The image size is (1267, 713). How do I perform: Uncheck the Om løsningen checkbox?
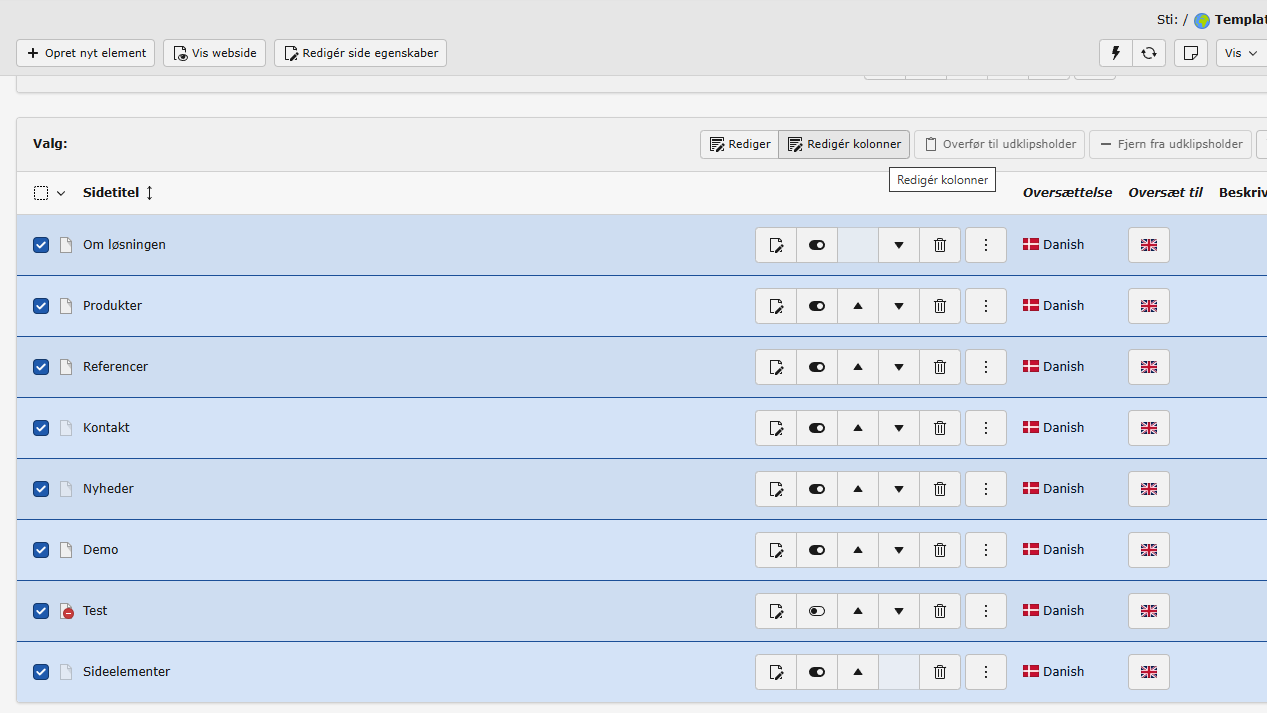tap(41, 245)
